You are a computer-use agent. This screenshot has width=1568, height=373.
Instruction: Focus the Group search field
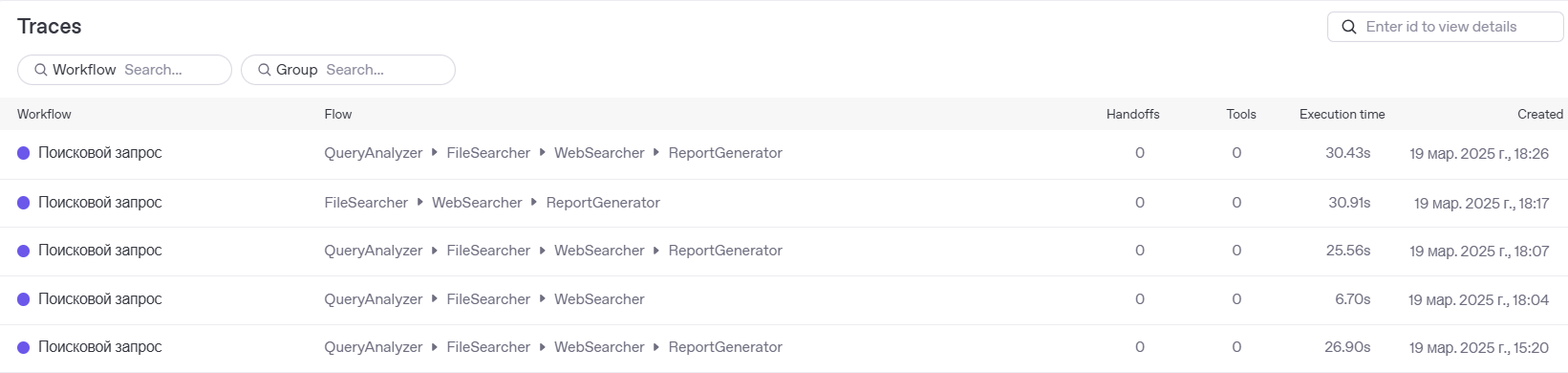coord(348,70)
